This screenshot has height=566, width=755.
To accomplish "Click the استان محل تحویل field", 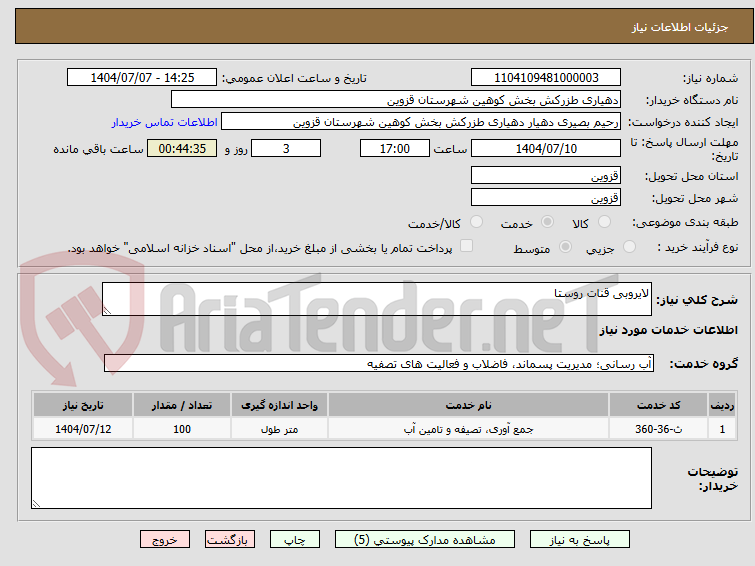I will 546,175.
